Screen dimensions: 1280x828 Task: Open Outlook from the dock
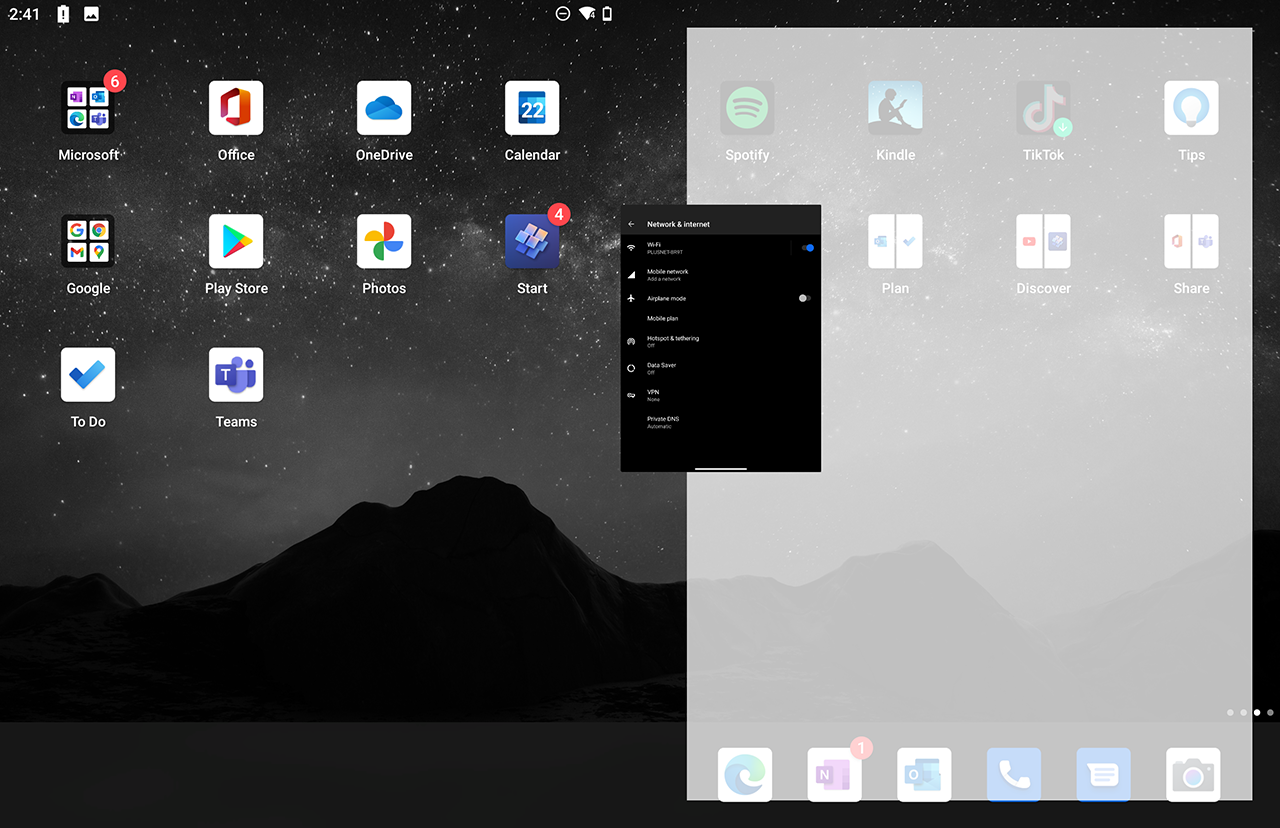pos(924,774)
